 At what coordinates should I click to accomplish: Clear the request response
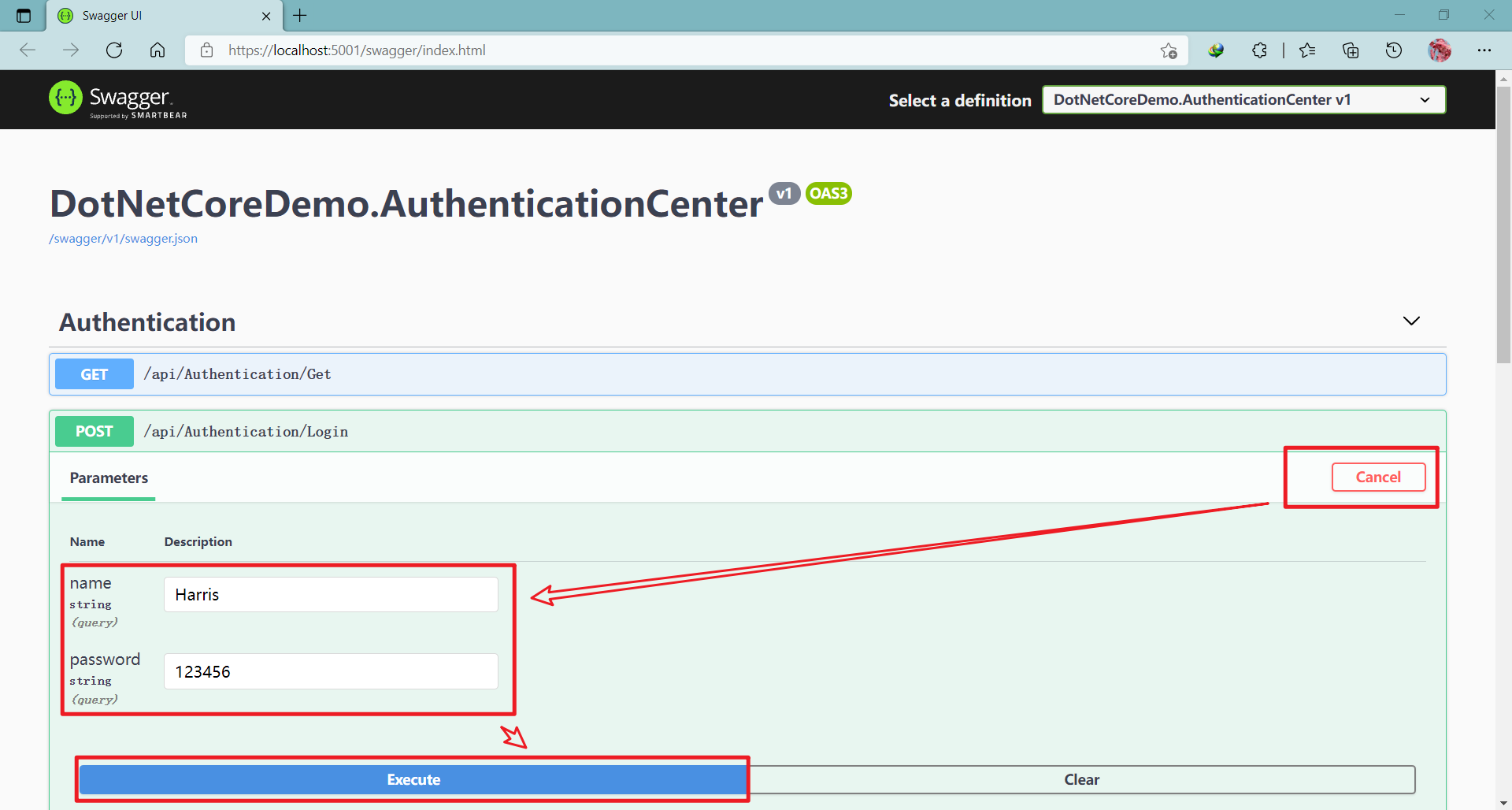coord(1081,780)
